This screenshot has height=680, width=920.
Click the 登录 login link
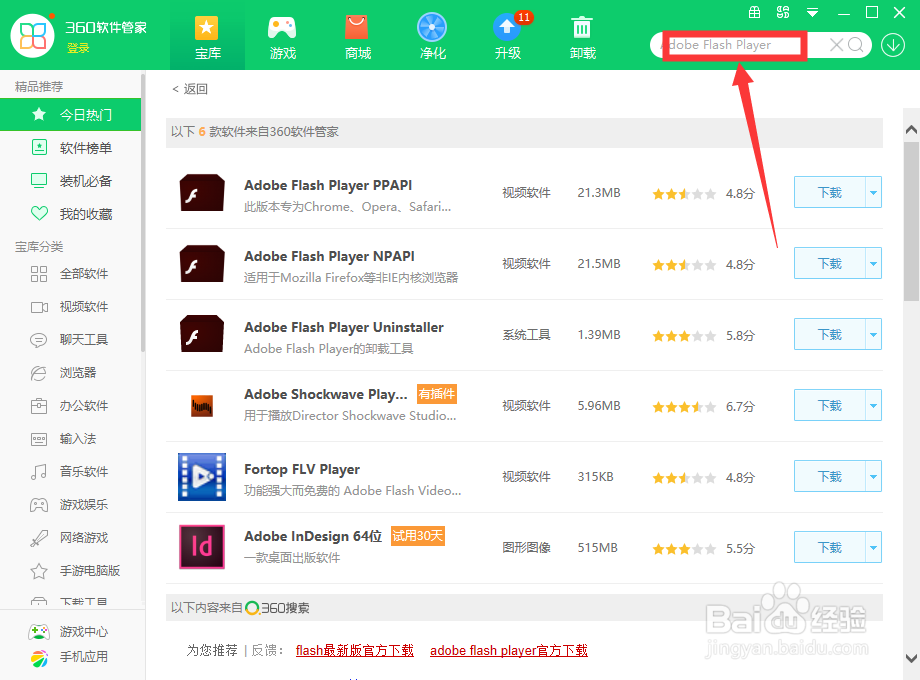[x=78, y=48]
